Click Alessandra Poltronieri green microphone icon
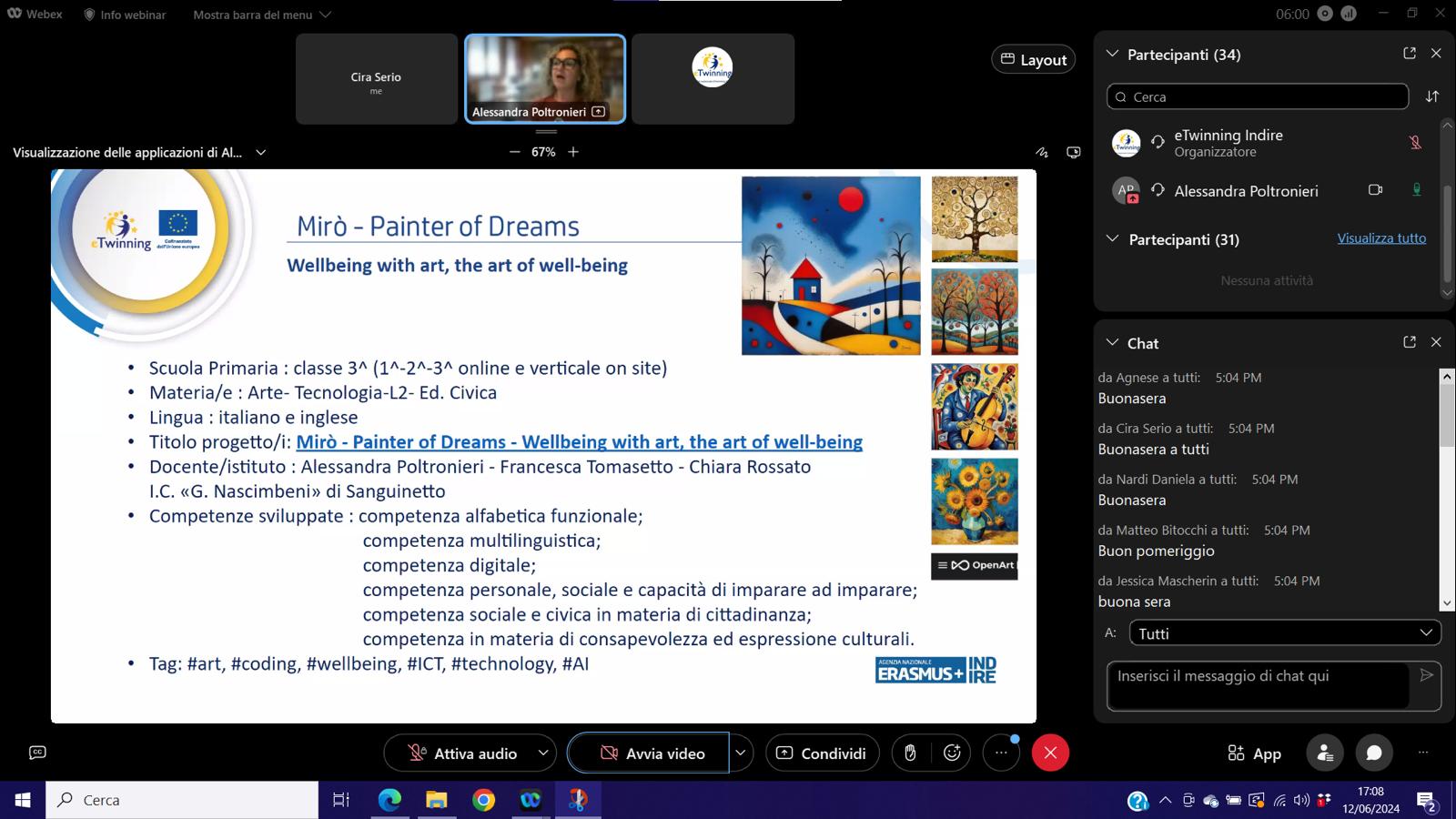Screen dimensions: 1456x819 pyautogui.click(x=1416, y=190)
